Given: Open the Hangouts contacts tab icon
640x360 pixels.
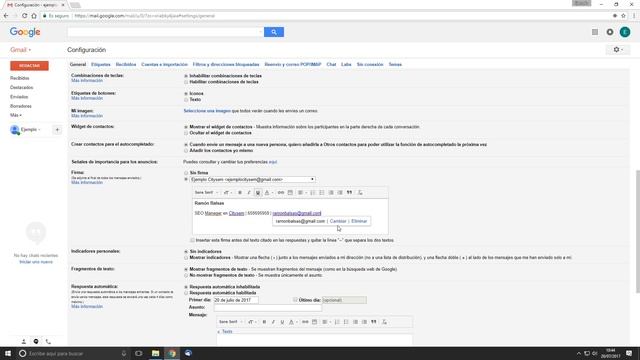Looking at the screenshot, I should tap(24, 341).
